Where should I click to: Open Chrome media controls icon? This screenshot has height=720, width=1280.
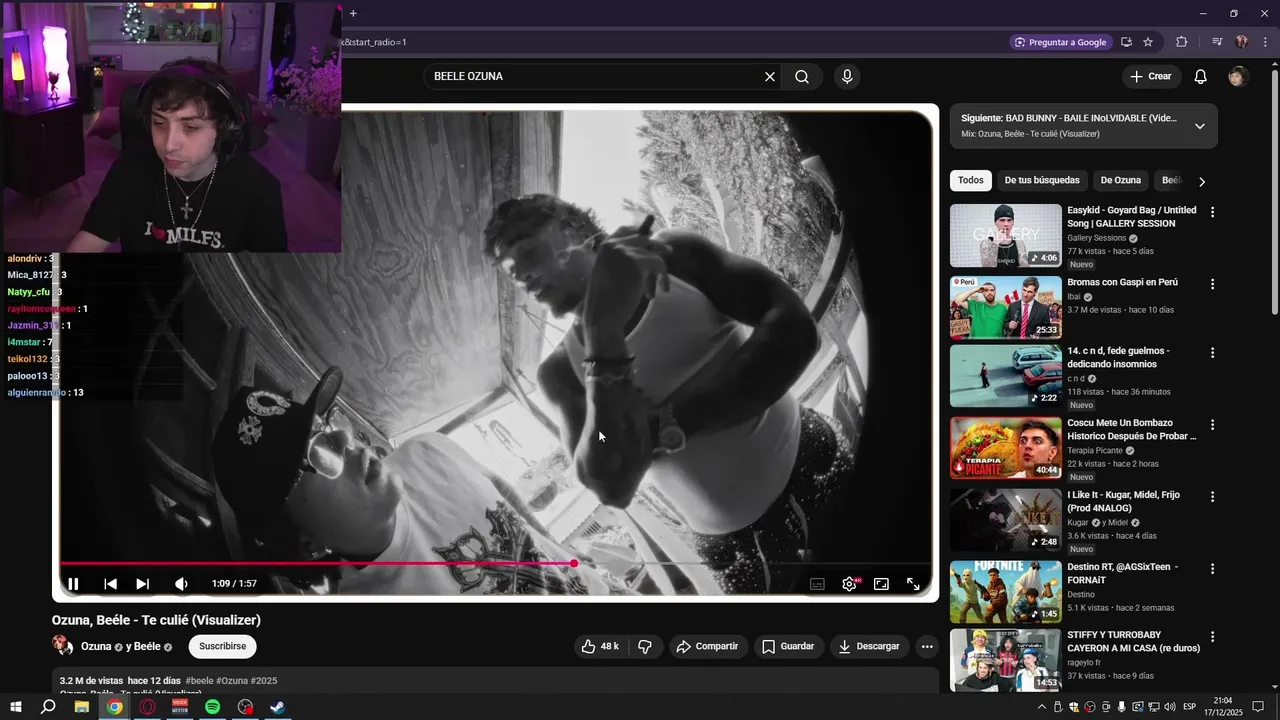1217,42
